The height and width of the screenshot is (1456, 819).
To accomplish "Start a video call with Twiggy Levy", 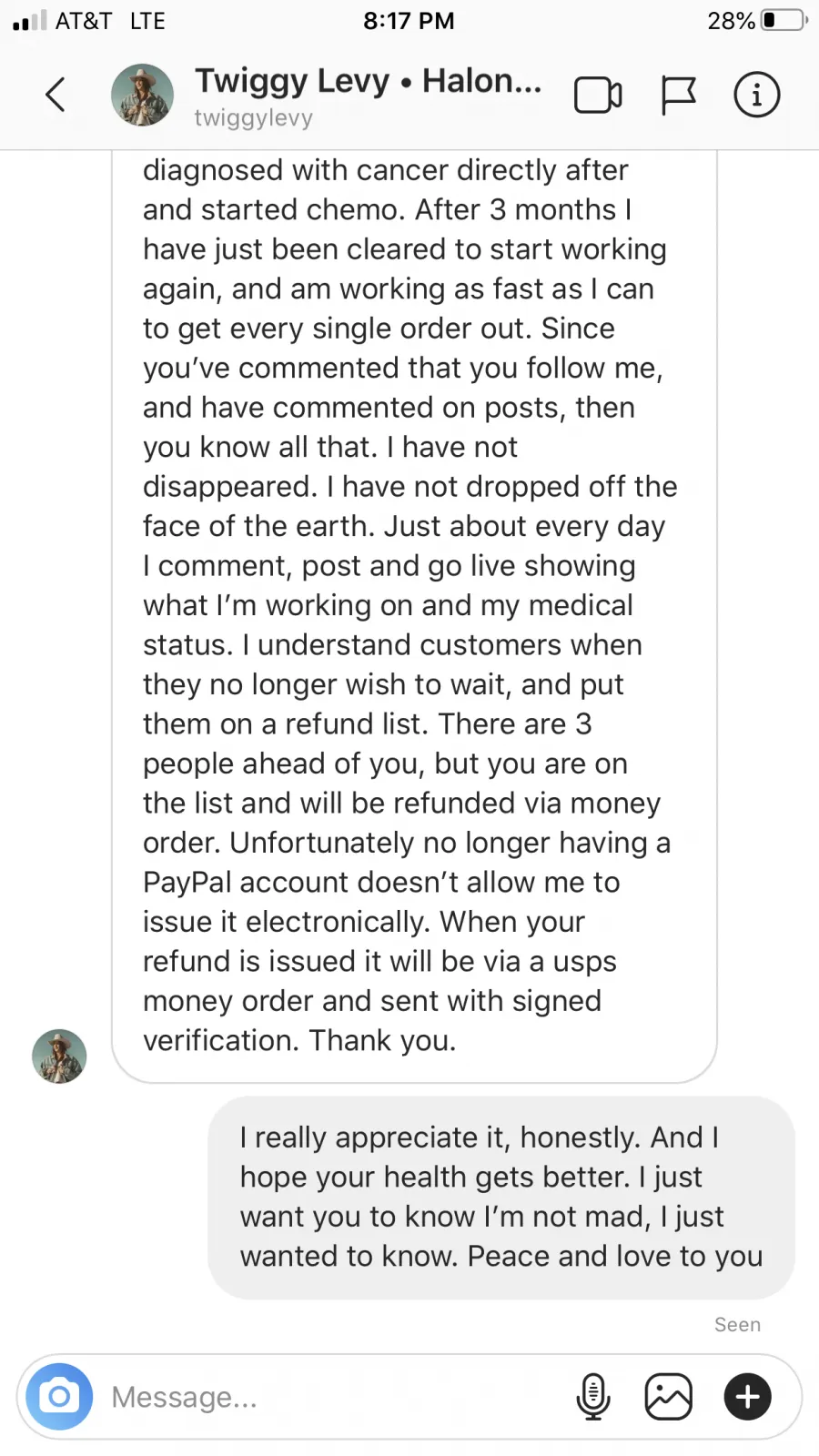I will pos(598,95).
